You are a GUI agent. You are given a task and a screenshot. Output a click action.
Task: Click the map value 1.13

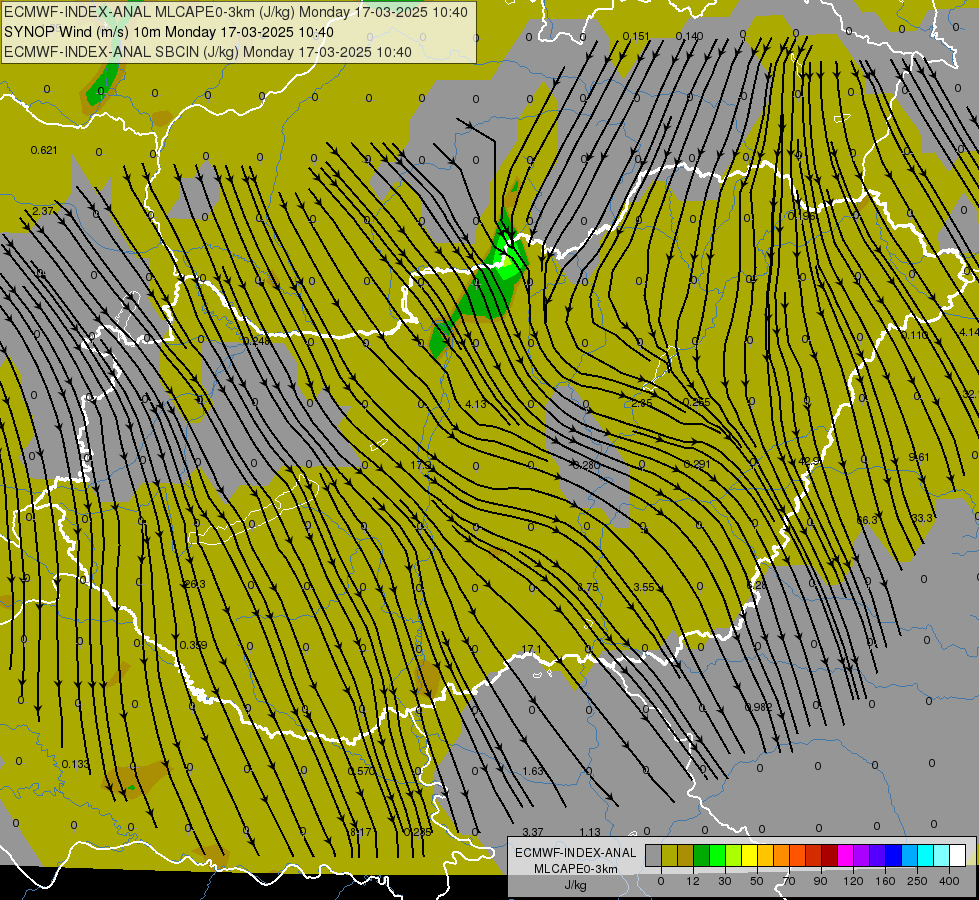point(590,832)
